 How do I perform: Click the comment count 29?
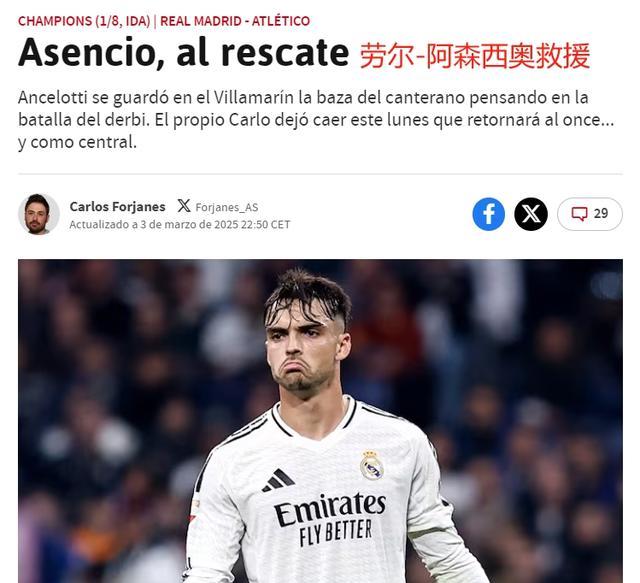tap(601, 214)
